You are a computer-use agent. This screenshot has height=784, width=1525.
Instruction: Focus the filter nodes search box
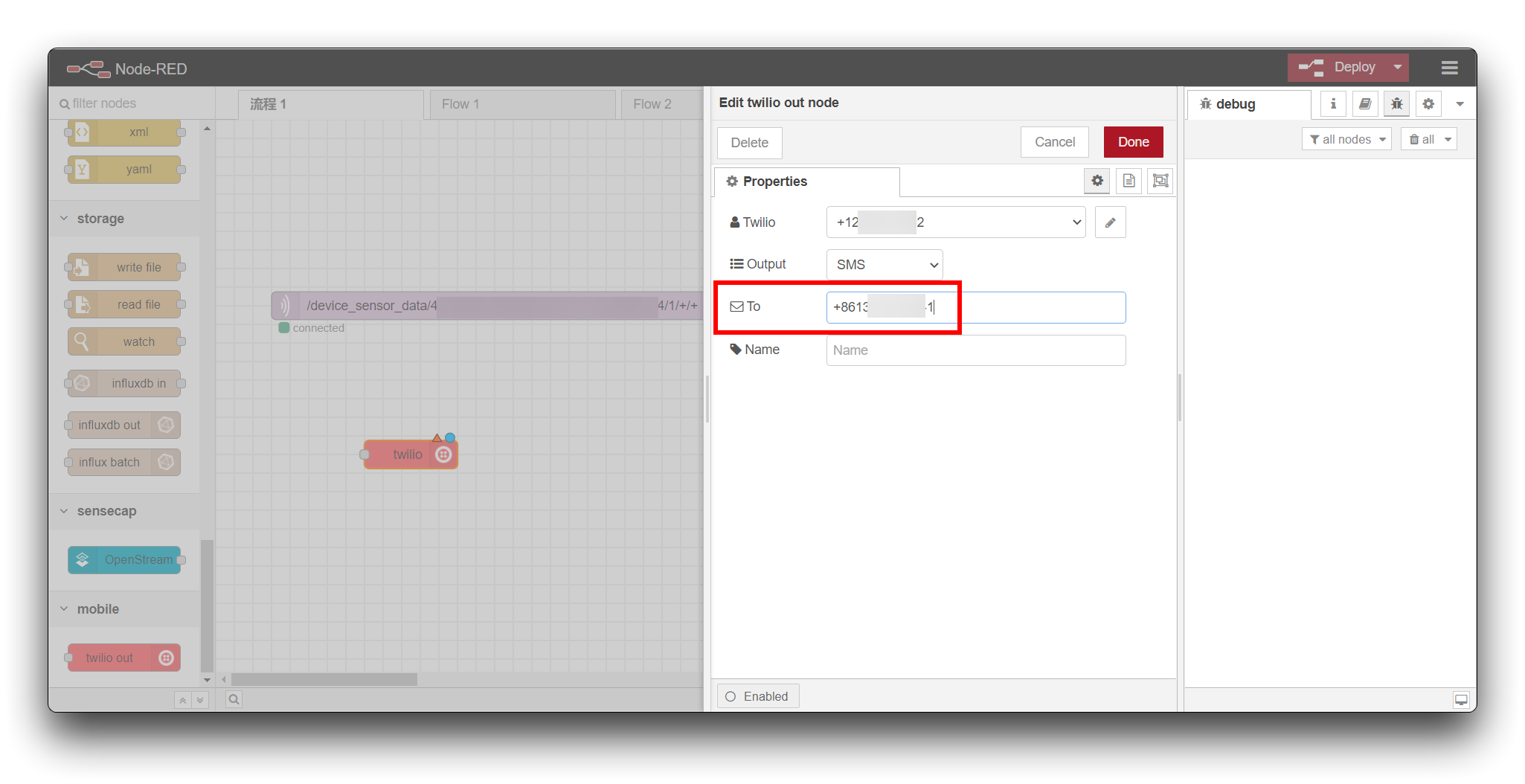132,103
